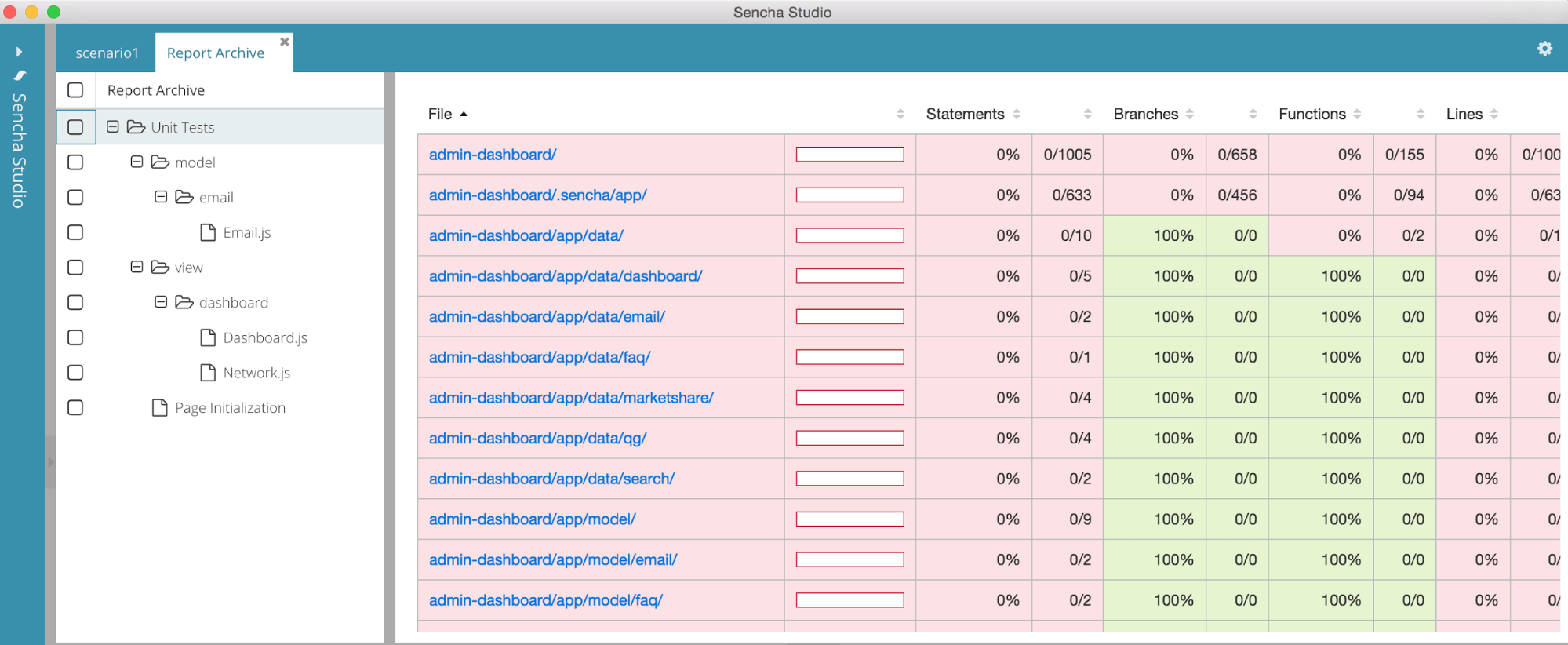The image size is (1568, 645).
Task: Open admin-dashboard/app/data/qg/ link
Action: click(537, 438)
